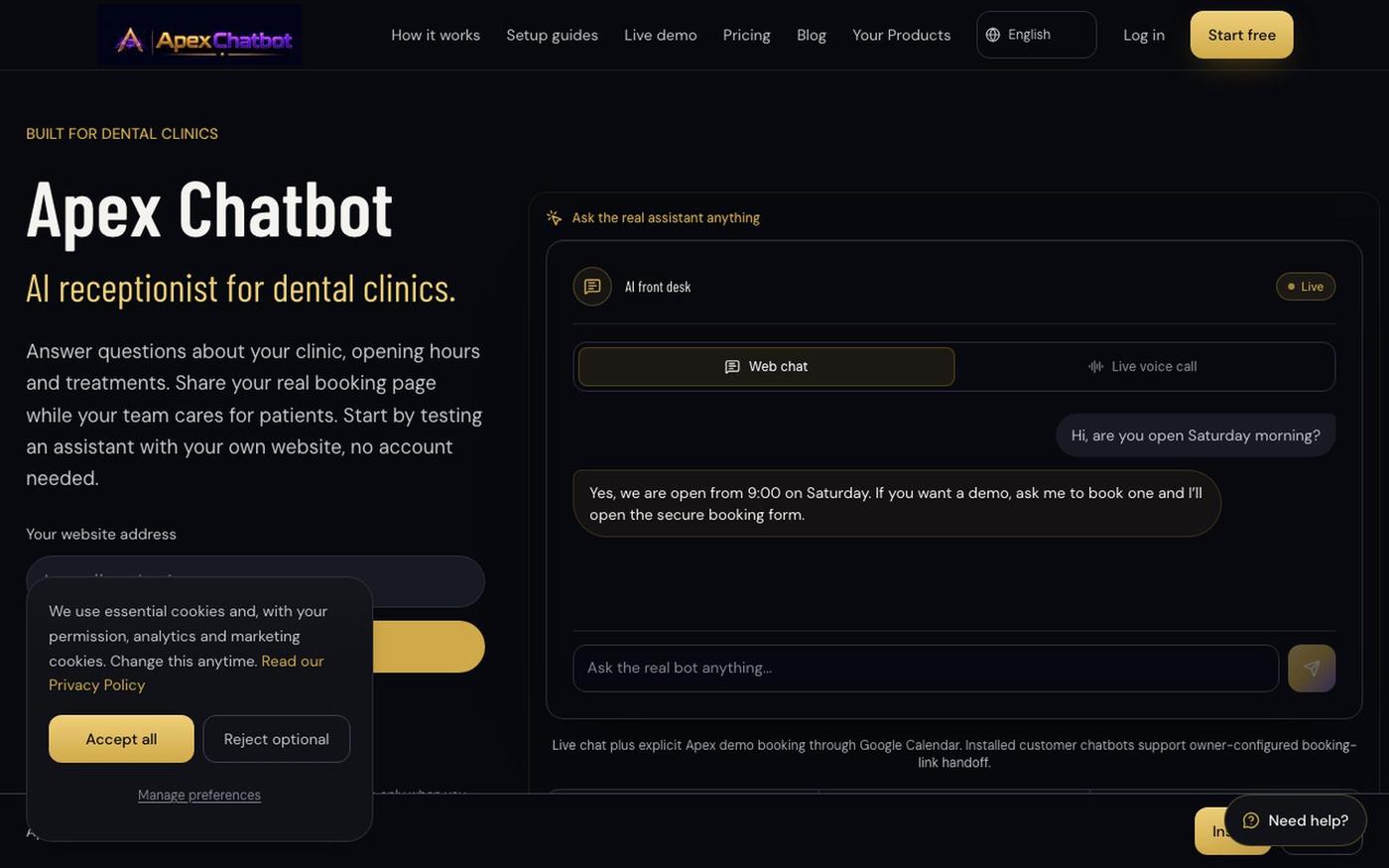Click the Google Calendar booking caption

pyautogui.click(x=953, y=754)
